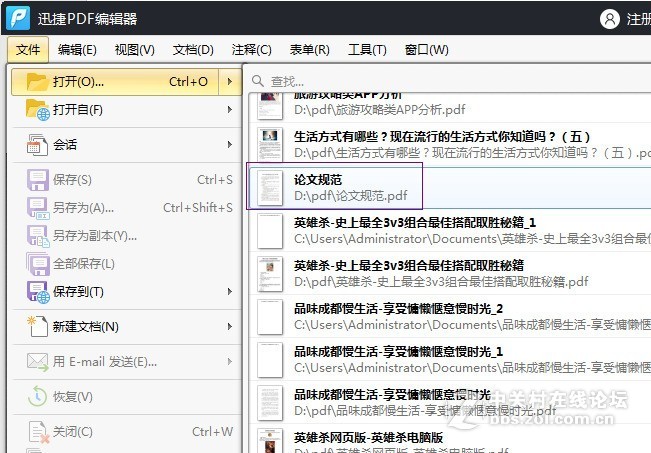Open recent file 旅游攻略类APP分析.pdf
The image size is (651, 453).
pyautogui.click(x=450, y=107)
